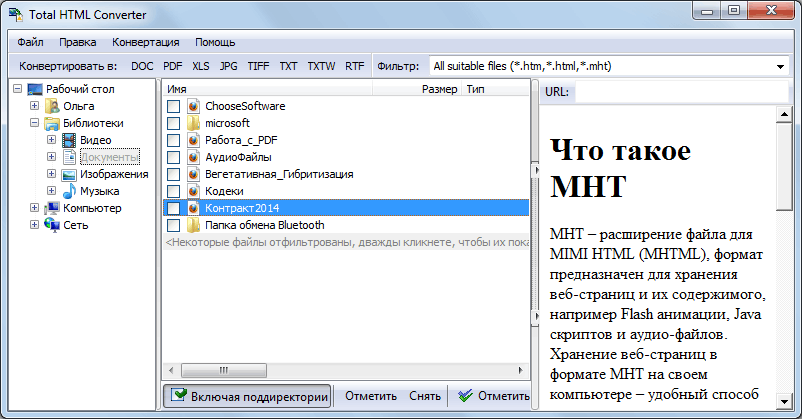Image resolution: width=802 pixels, height=419 pixels.
Task: Expand the Компьютер tree node
Action: tap(35, 208)
